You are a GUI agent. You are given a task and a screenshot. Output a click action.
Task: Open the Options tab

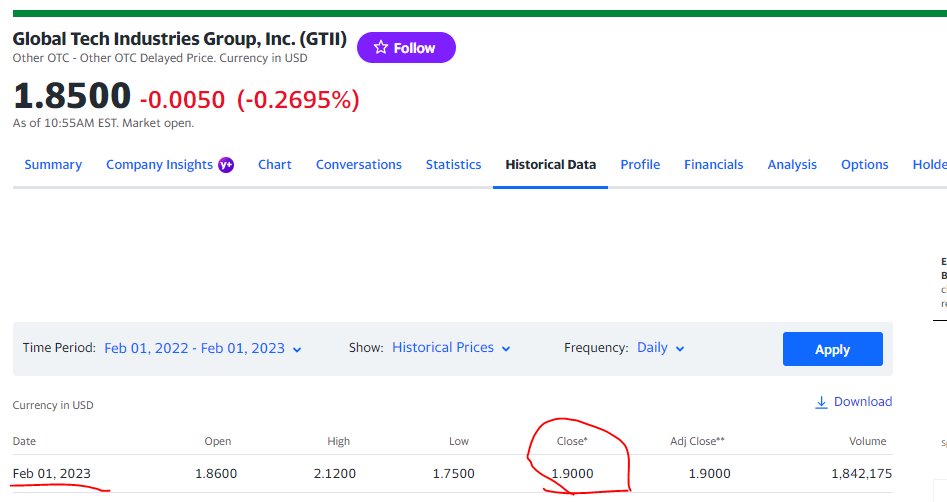864,165
